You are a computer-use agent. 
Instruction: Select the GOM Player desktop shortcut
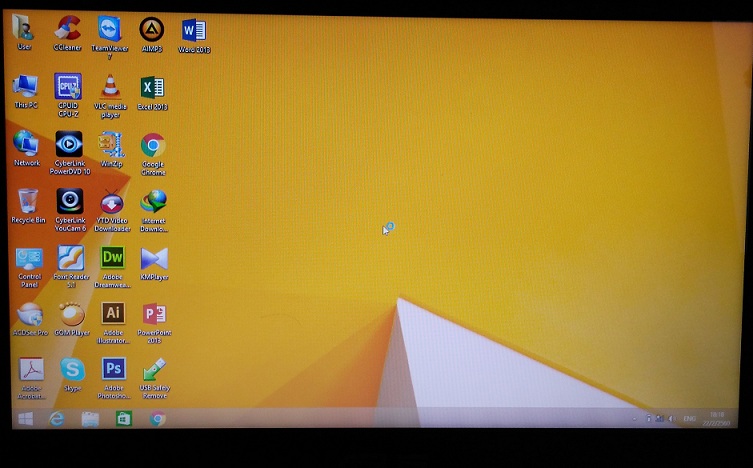click(72, 319)
